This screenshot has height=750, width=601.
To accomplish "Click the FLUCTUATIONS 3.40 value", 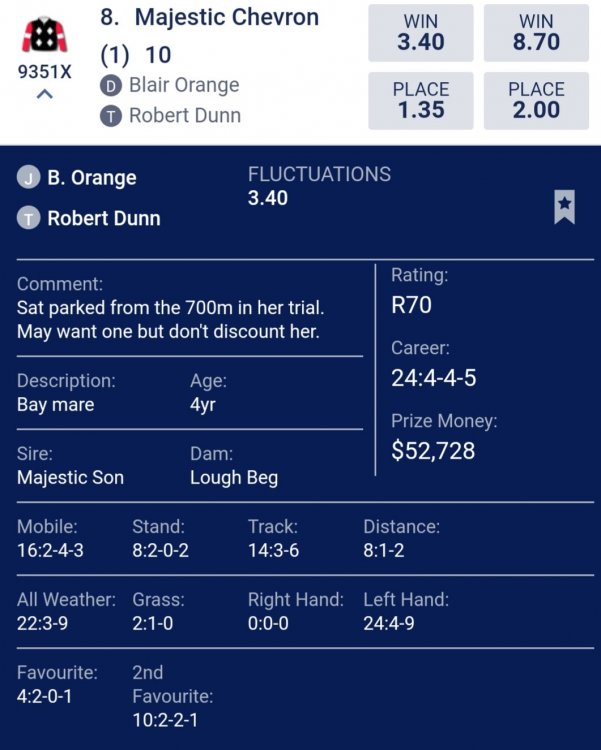I will [x=268, y=198].
